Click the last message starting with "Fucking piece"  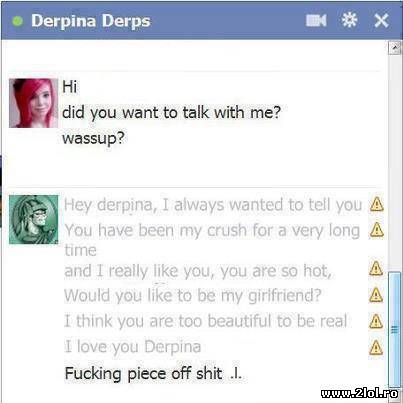[x=153, y=373]
